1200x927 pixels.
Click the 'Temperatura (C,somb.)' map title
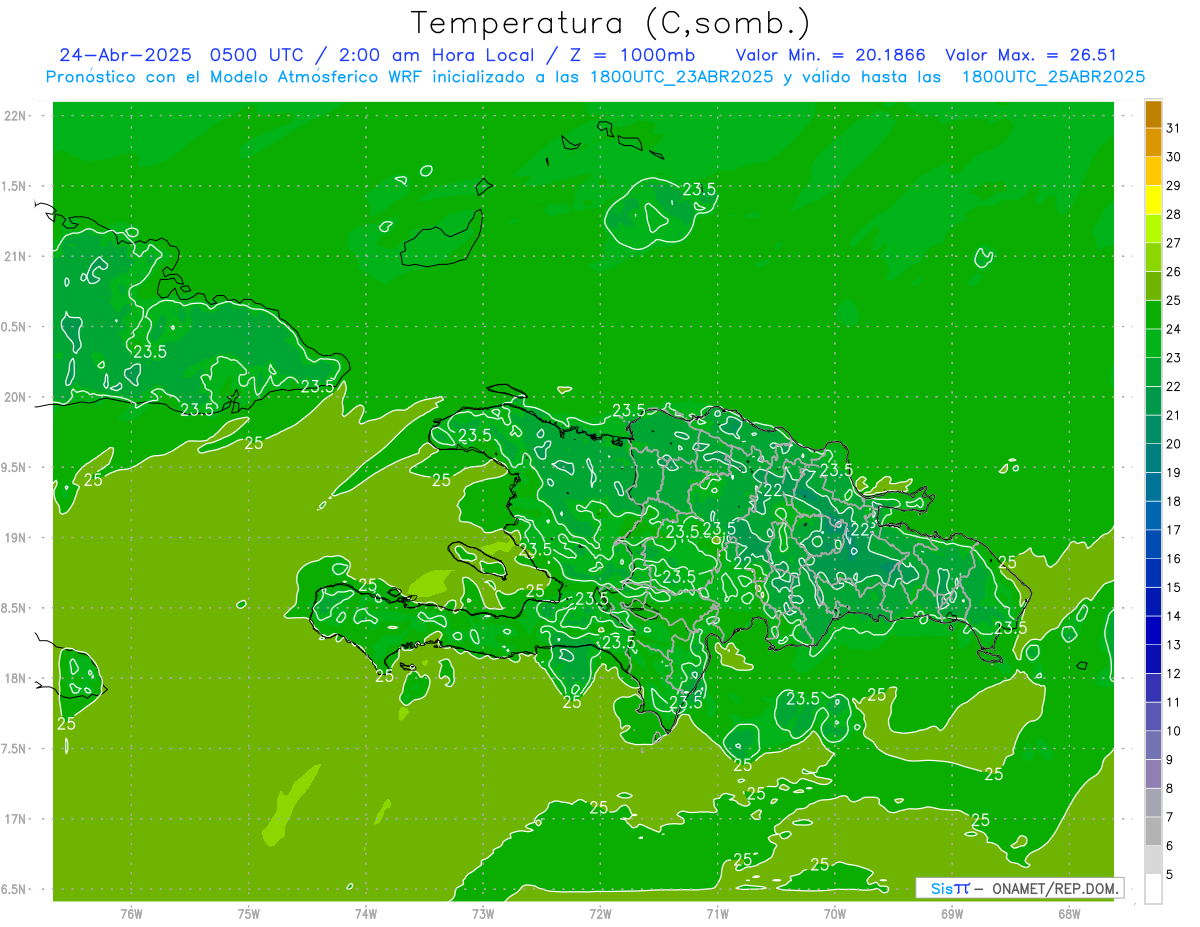(x=611, y=23)
